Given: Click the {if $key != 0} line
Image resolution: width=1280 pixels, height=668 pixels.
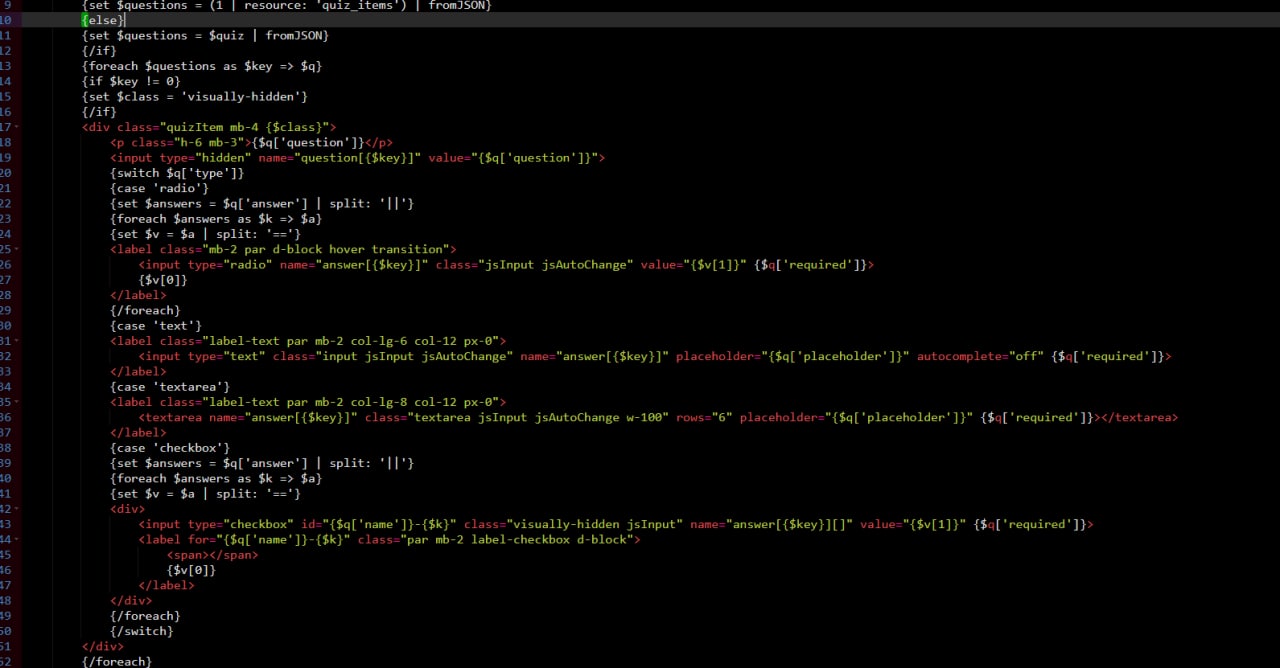Looking at the screenshot, I should pyautogui.click(x=131, y=81).
